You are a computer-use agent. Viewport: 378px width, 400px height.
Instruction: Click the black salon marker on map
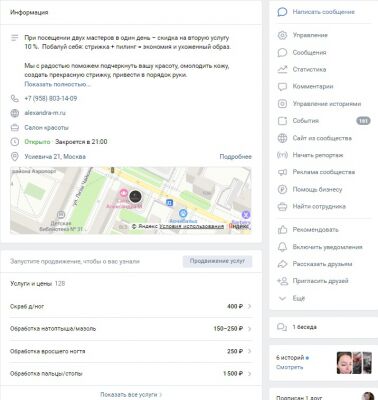point(135,196)
